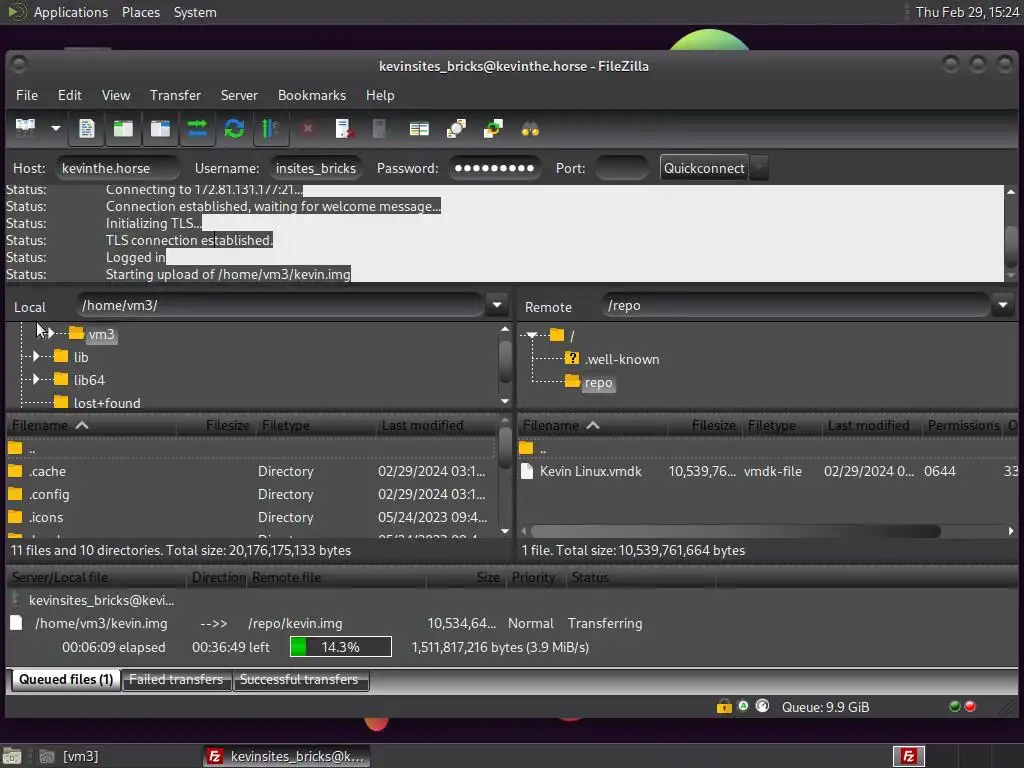Screen dimensions: 1024x768
Task: Select .icons directory in local list
Action: click(251, 517)
